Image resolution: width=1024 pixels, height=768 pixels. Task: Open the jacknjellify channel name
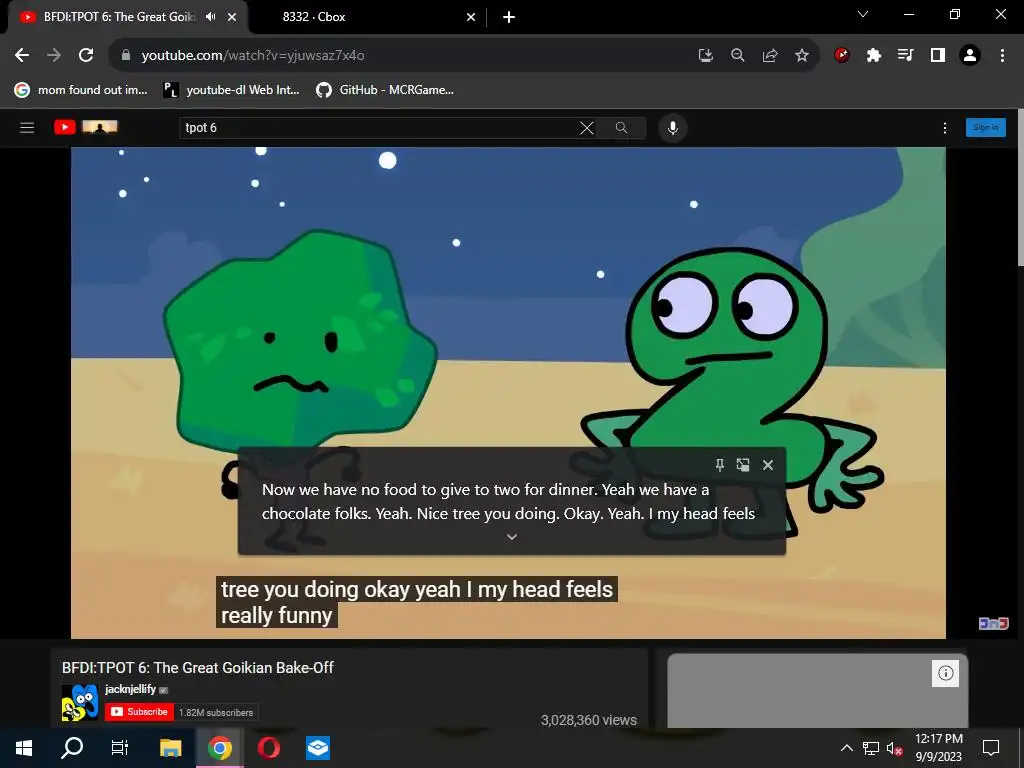pyautogui.click(x=131, y=689)
